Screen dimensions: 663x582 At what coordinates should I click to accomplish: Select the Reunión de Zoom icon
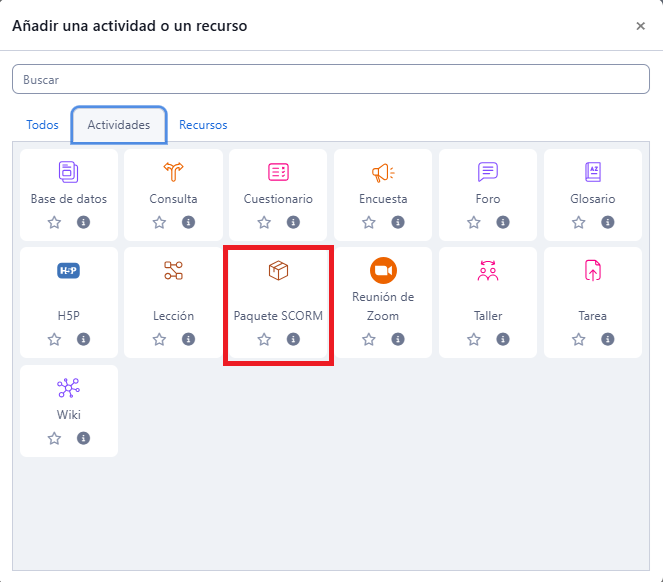point(383,270)
